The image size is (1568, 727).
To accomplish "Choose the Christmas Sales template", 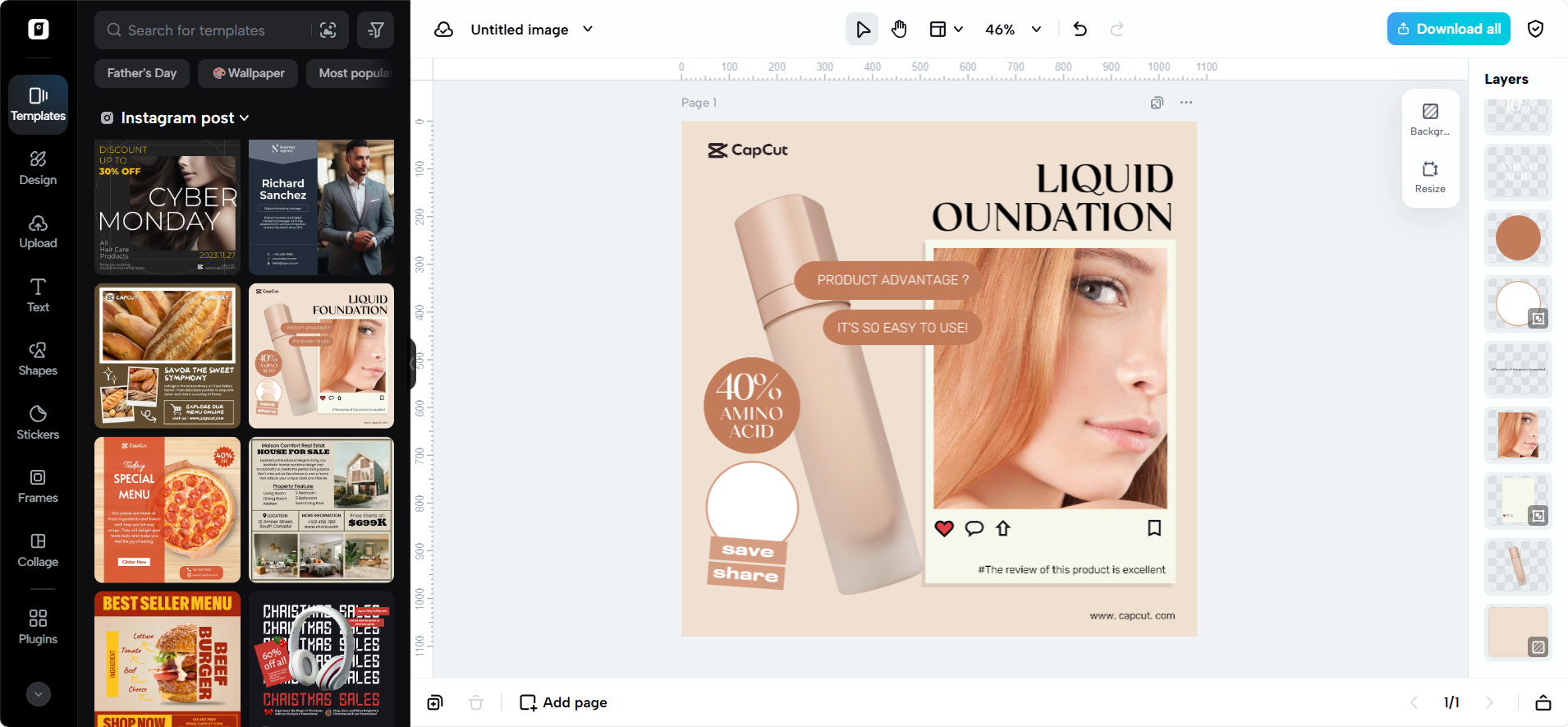I will click(321, 659).
